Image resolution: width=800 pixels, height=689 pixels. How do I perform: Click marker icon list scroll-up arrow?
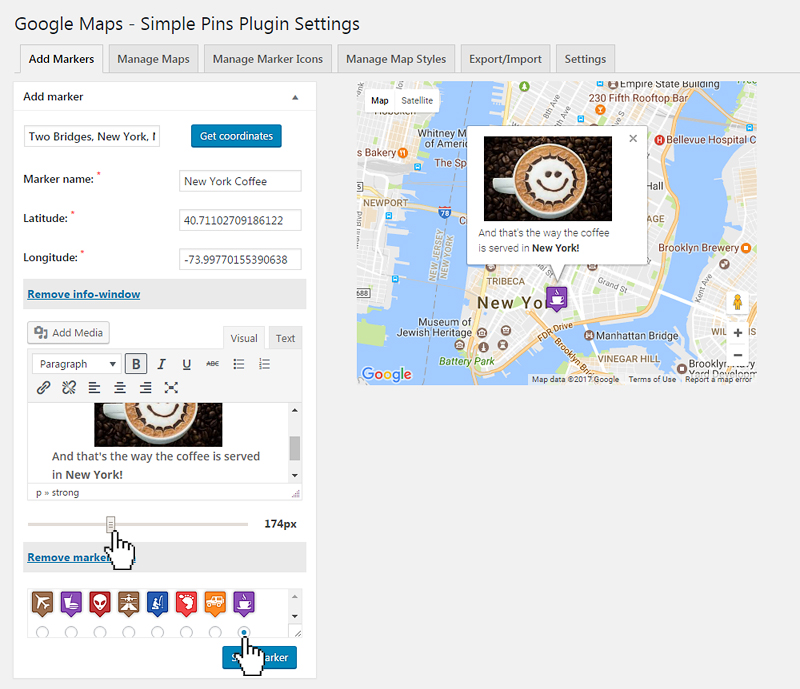tap(294, 596)
